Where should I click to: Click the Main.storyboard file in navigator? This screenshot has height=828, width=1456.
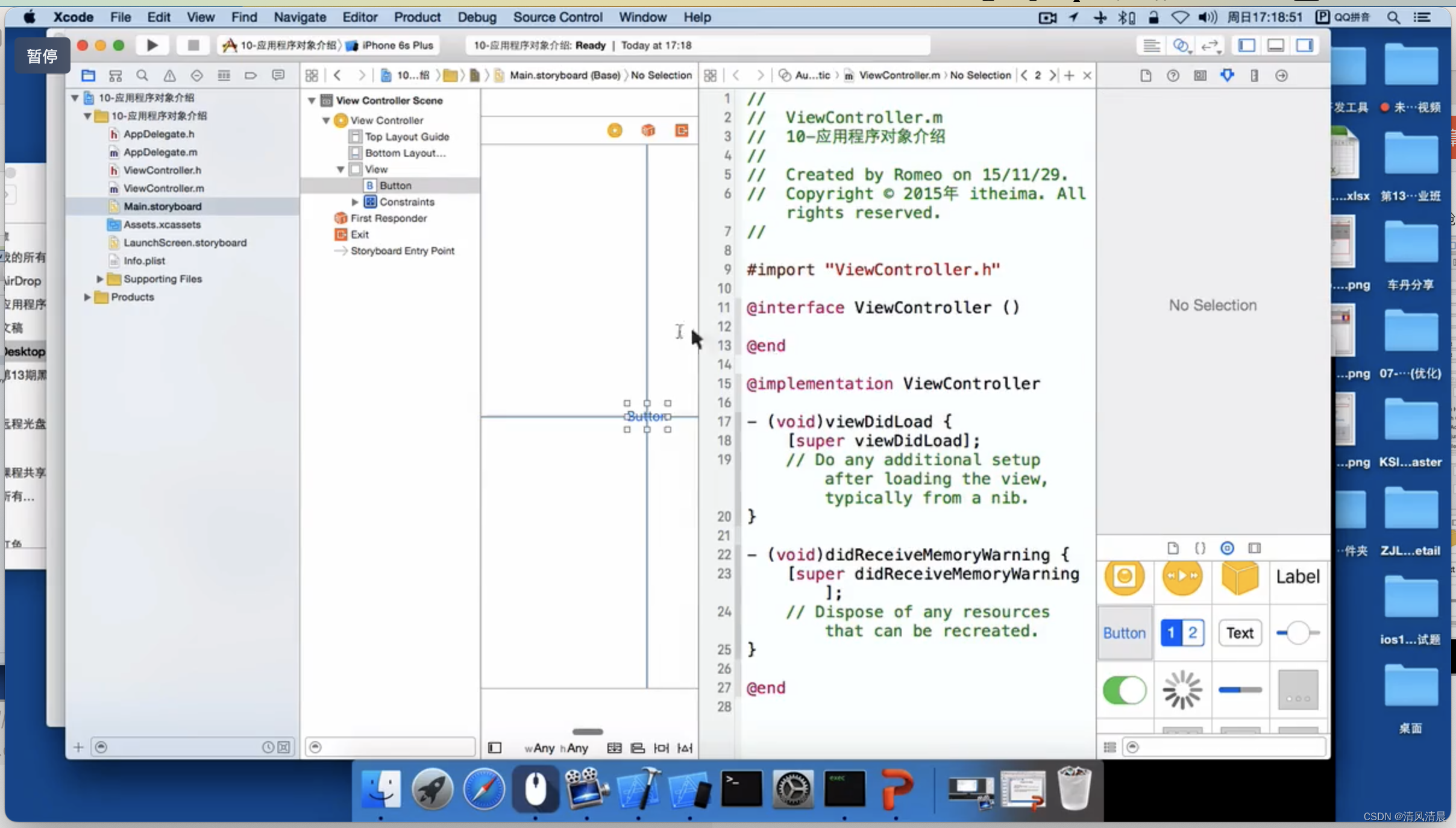point(162,206)
